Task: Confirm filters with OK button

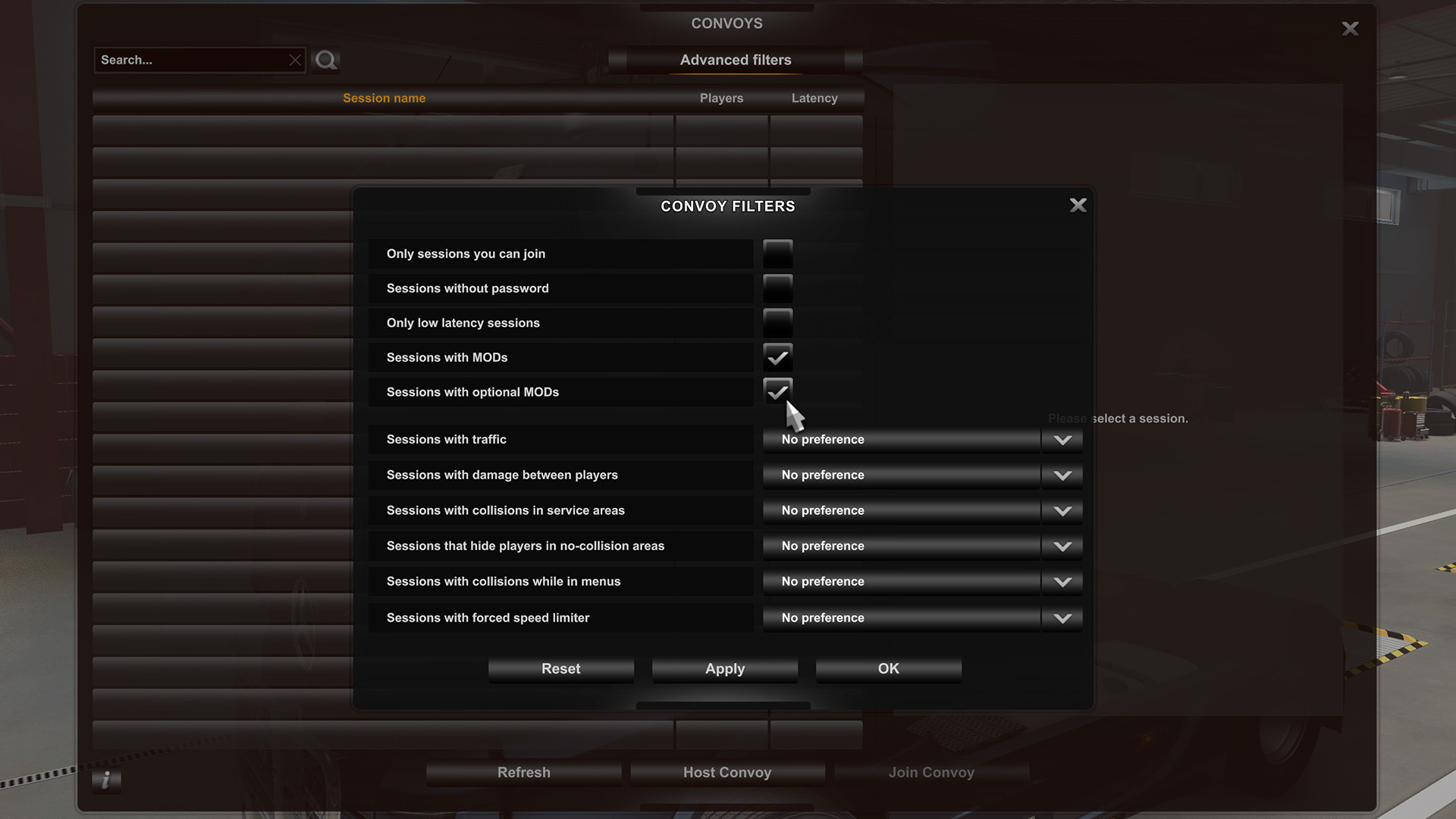Action: pos(889,669)
